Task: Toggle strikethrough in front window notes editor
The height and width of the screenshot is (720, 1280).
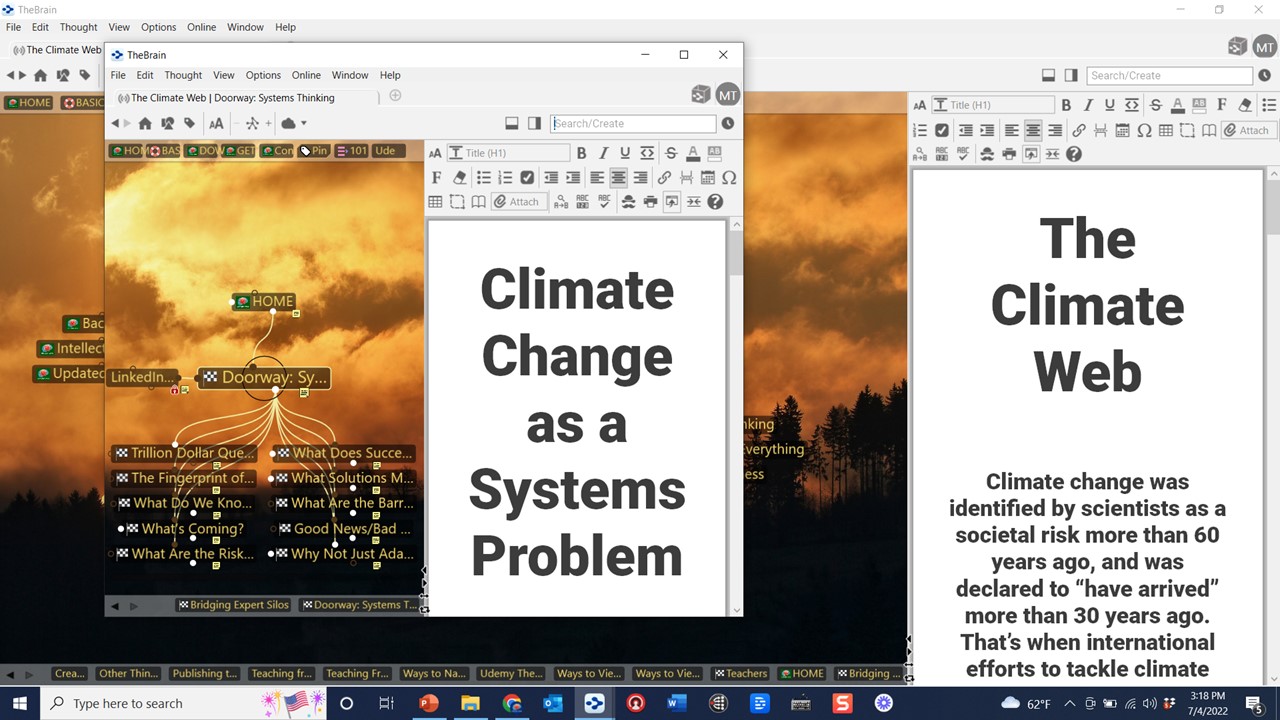Action: coord(670,153)
